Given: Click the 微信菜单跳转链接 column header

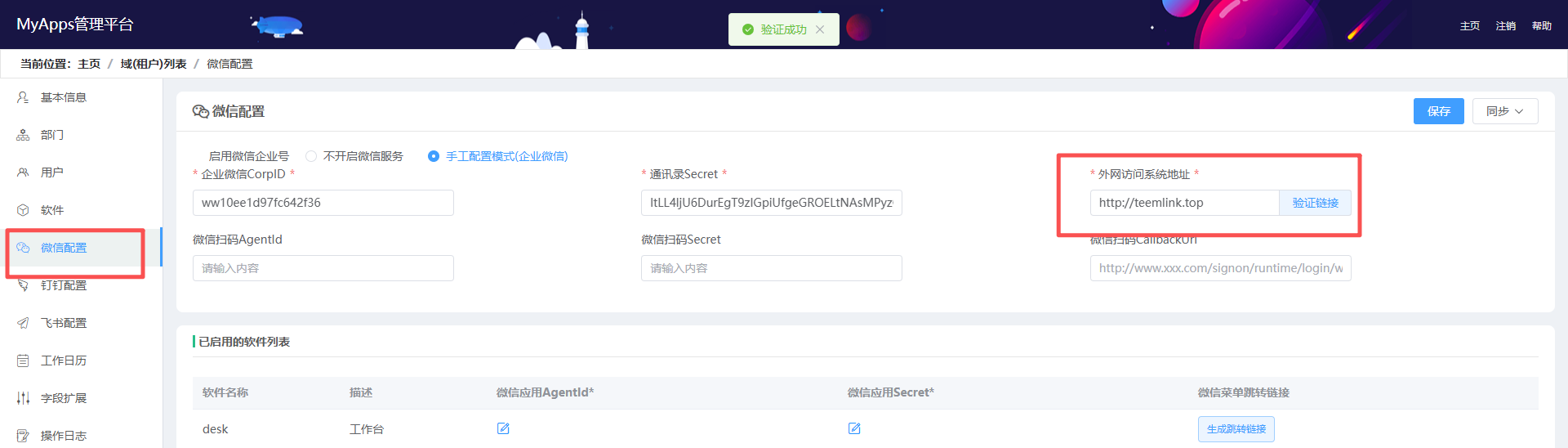Looking at the screenshot, I should coord(1244,392).
